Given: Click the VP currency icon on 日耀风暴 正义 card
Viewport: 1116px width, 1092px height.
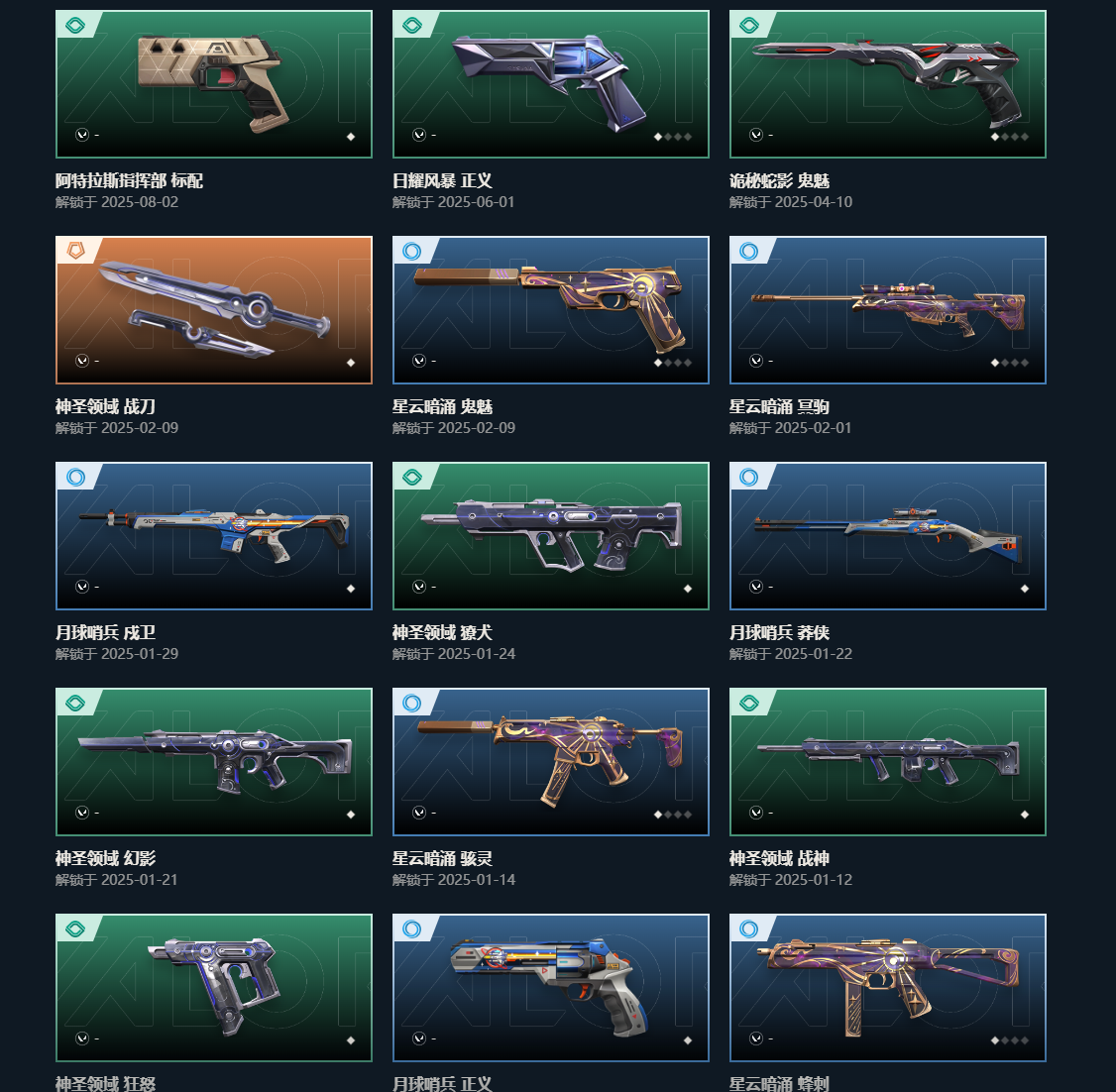Looking at the screenshot, I should [x=419, y=135].
